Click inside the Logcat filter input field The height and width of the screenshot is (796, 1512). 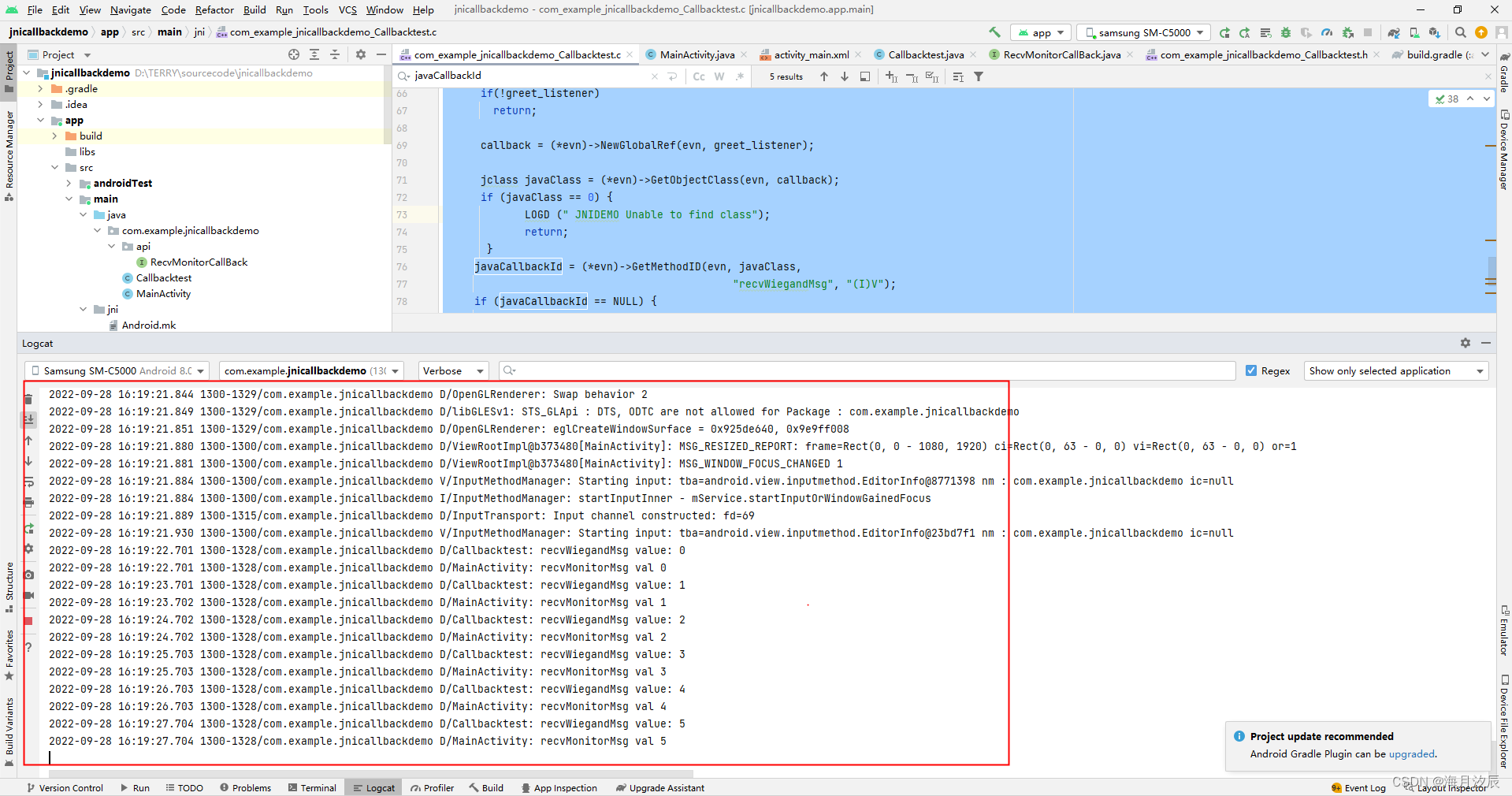867,370
